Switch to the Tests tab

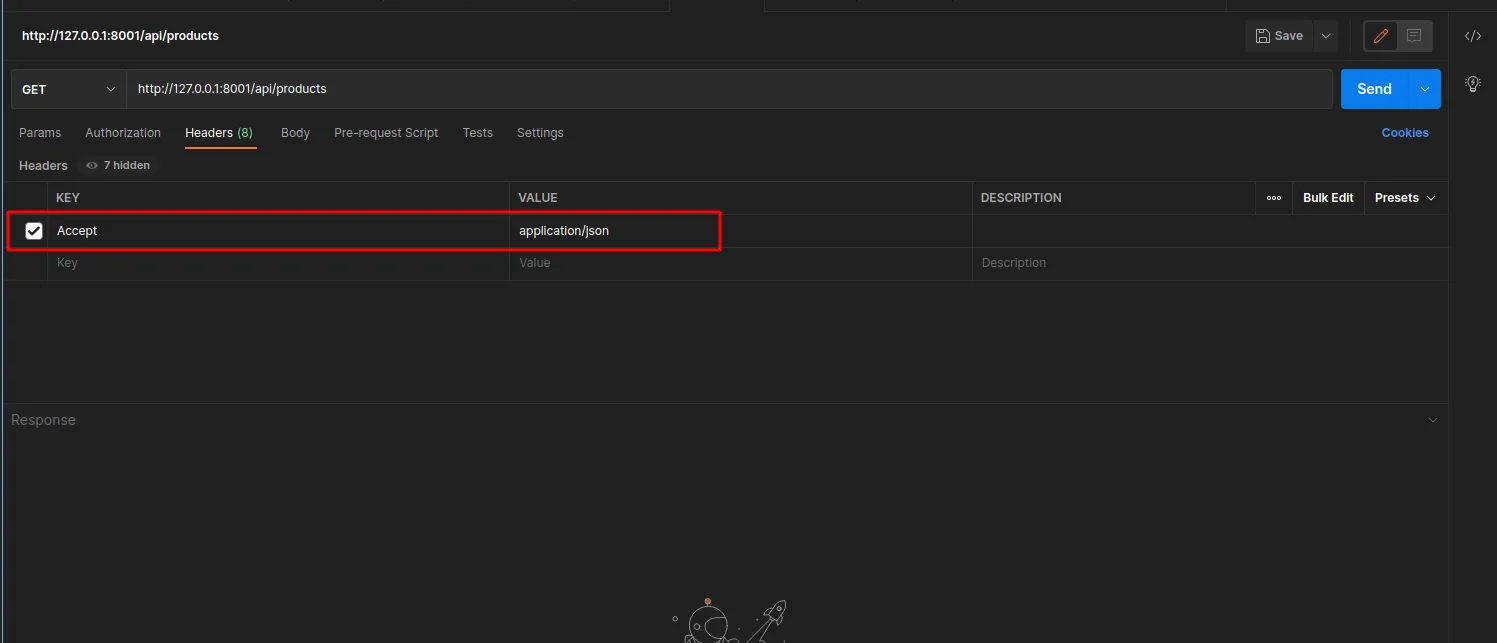coord(477,133)
